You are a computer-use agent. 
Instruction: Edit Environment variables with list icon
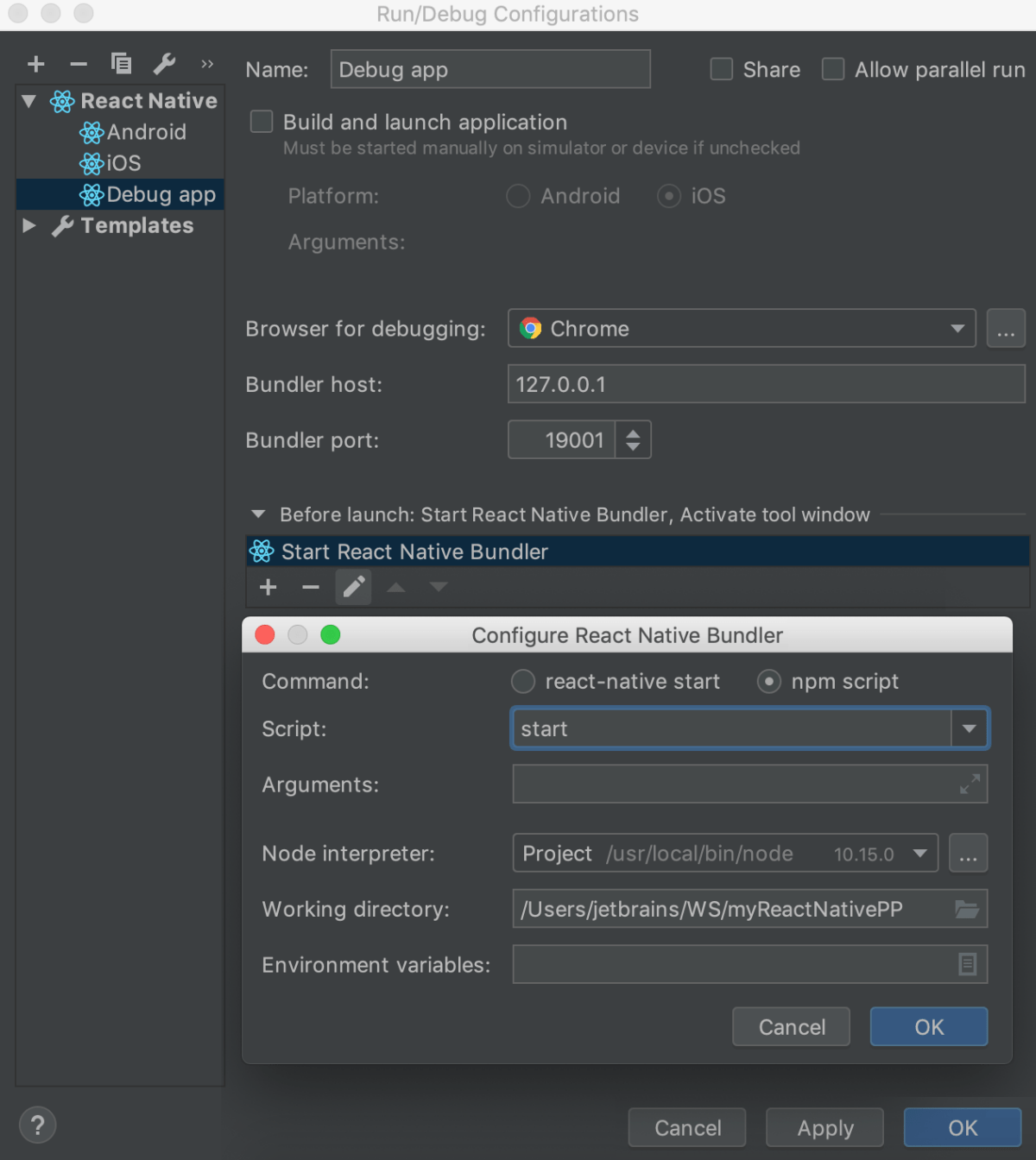point(968,964)
